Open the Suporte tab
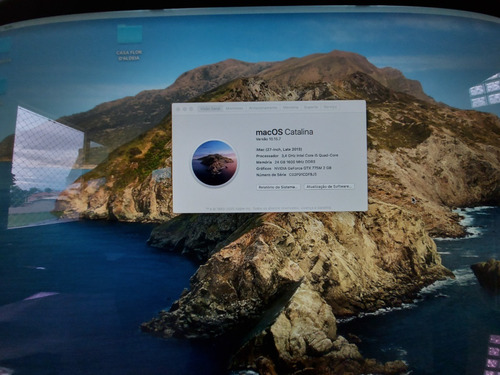 311,107
